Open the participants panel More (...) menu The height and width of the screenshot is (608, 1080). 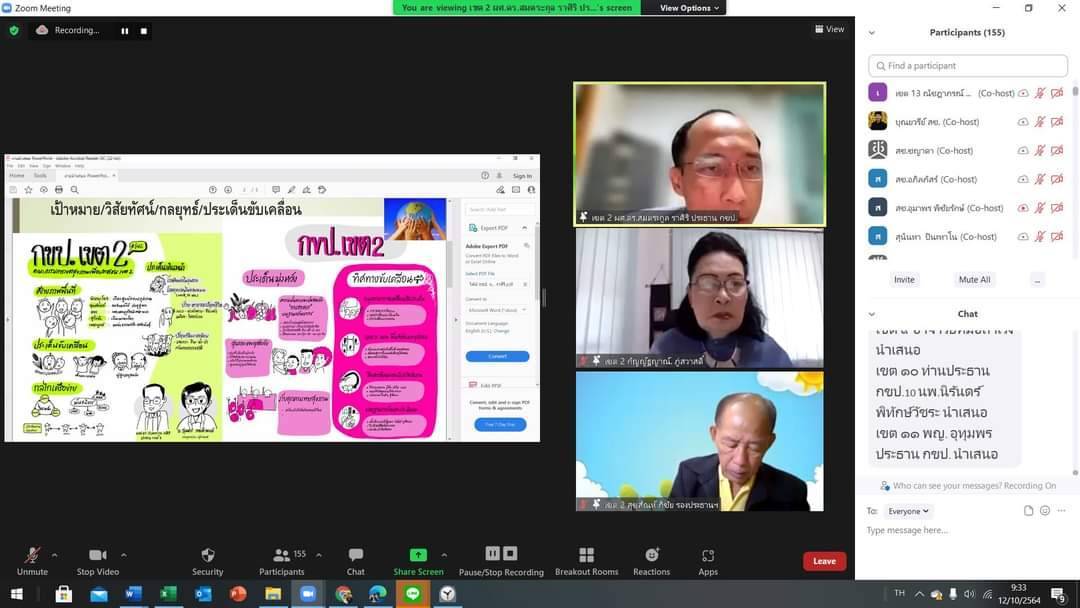1037,280
